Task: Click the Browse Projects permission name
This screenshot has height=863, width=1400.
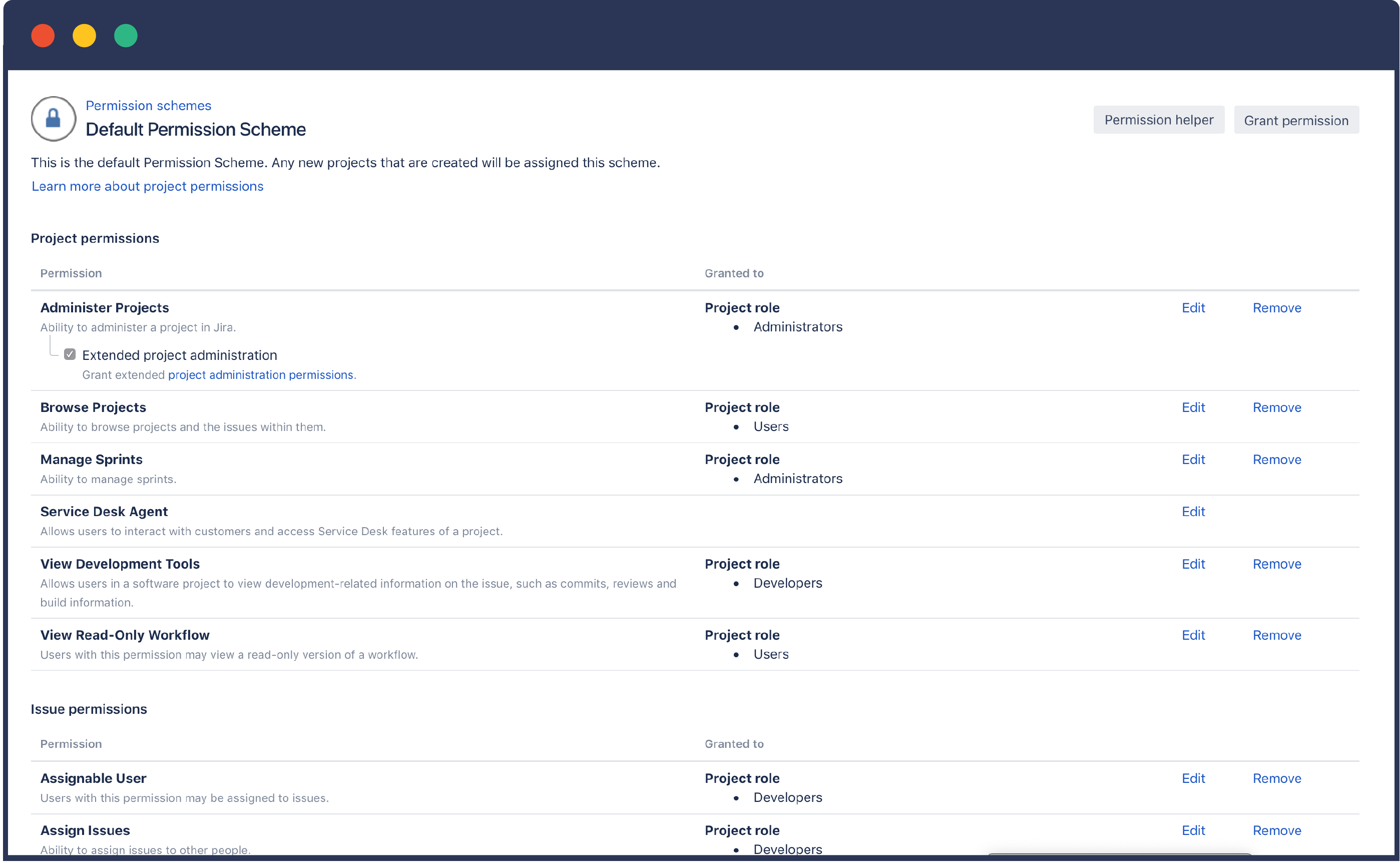Action: [x=93, y=407]
